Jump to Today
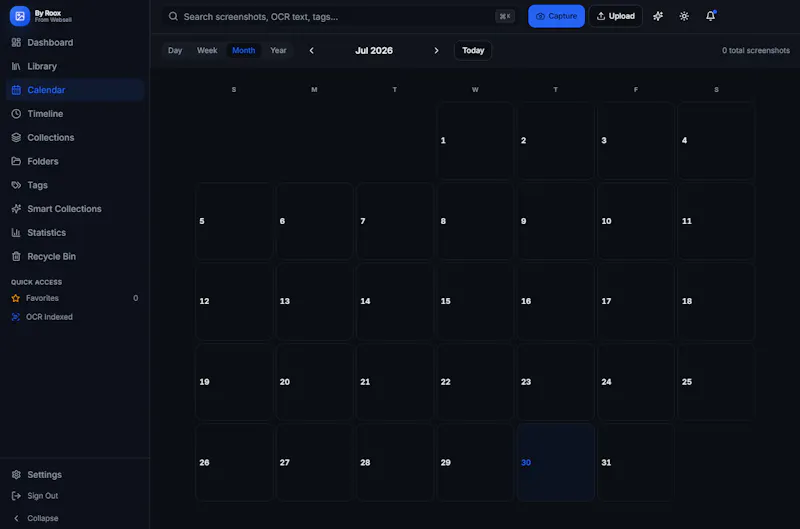Screen dimensions: 800x529 [473, 51]
